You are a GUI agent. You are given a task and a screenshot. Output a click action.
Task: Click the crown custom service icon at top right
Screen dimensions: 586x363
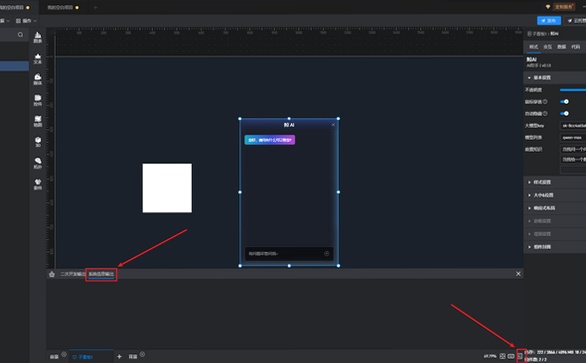pyautogui.click(x=548, y=7)
